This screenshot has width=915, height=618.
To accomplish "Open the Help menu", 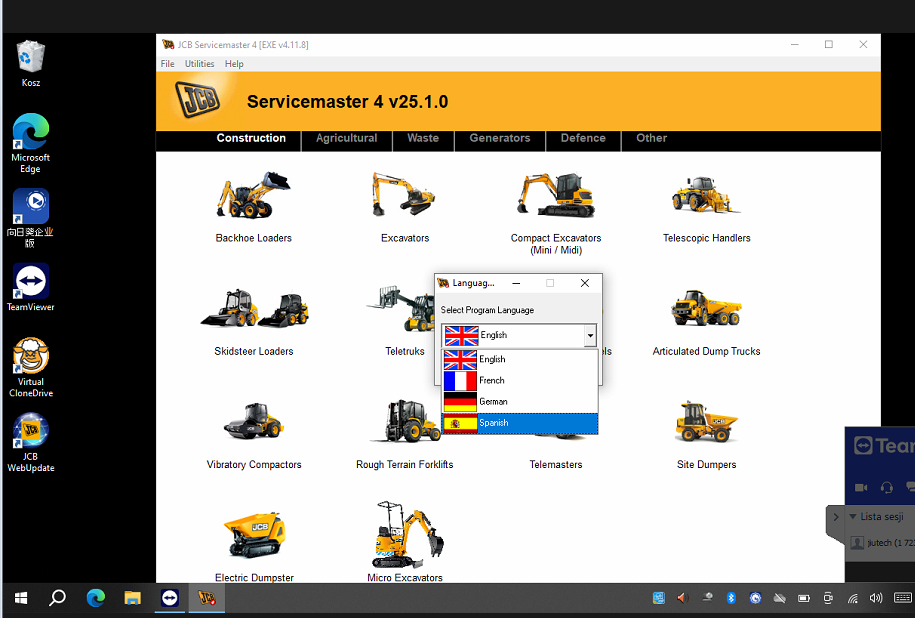I will coord(234,64).
